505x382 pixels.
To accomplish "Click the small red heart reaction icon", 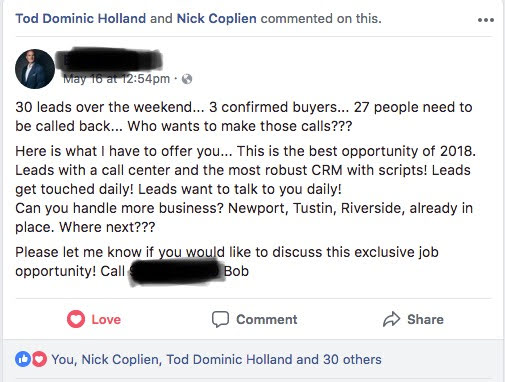I will 39,359.
